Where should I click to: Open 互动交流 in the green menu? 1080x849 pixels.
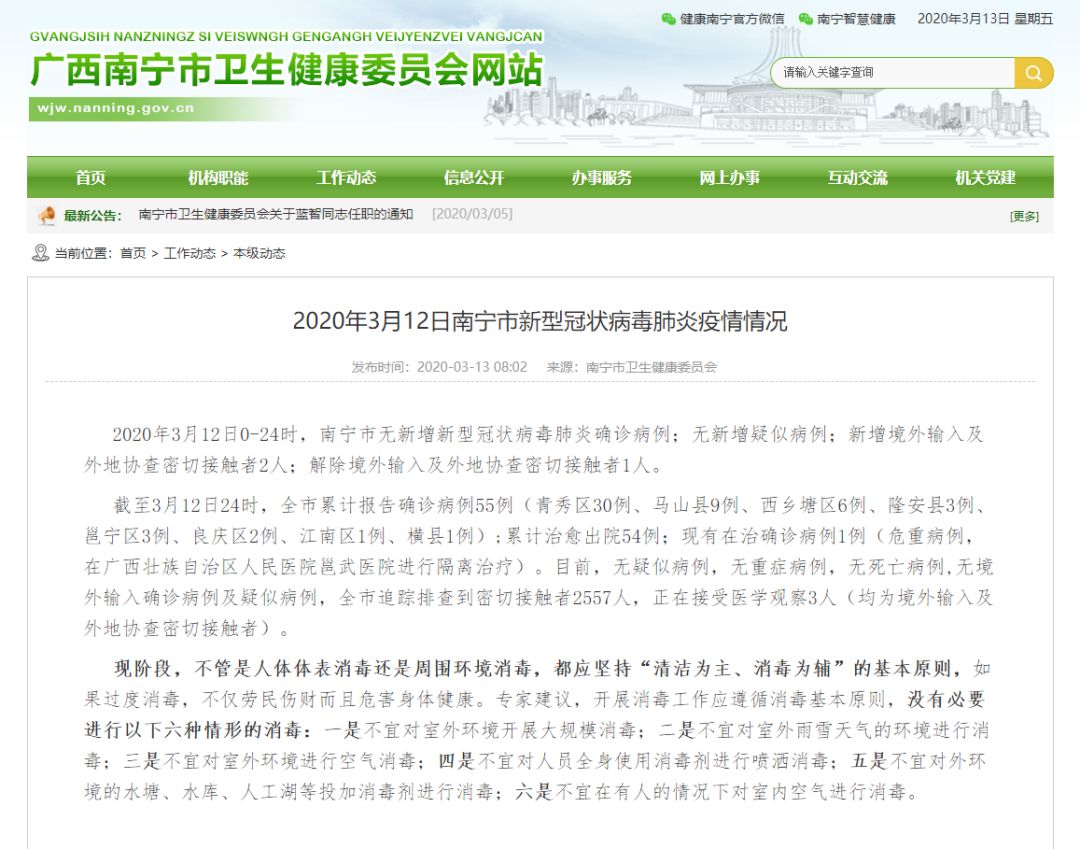point(857,178)
